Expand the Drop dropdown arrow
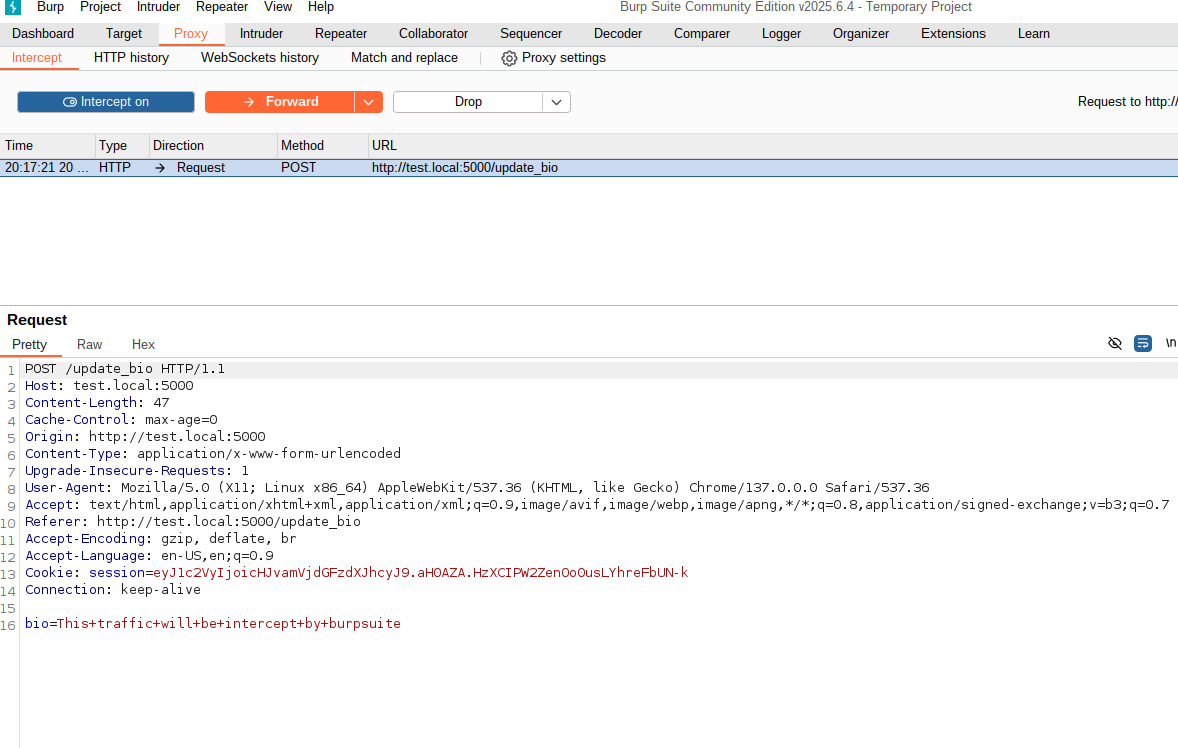The height and width of the screenshot is (748, 1178). (557, 102)
